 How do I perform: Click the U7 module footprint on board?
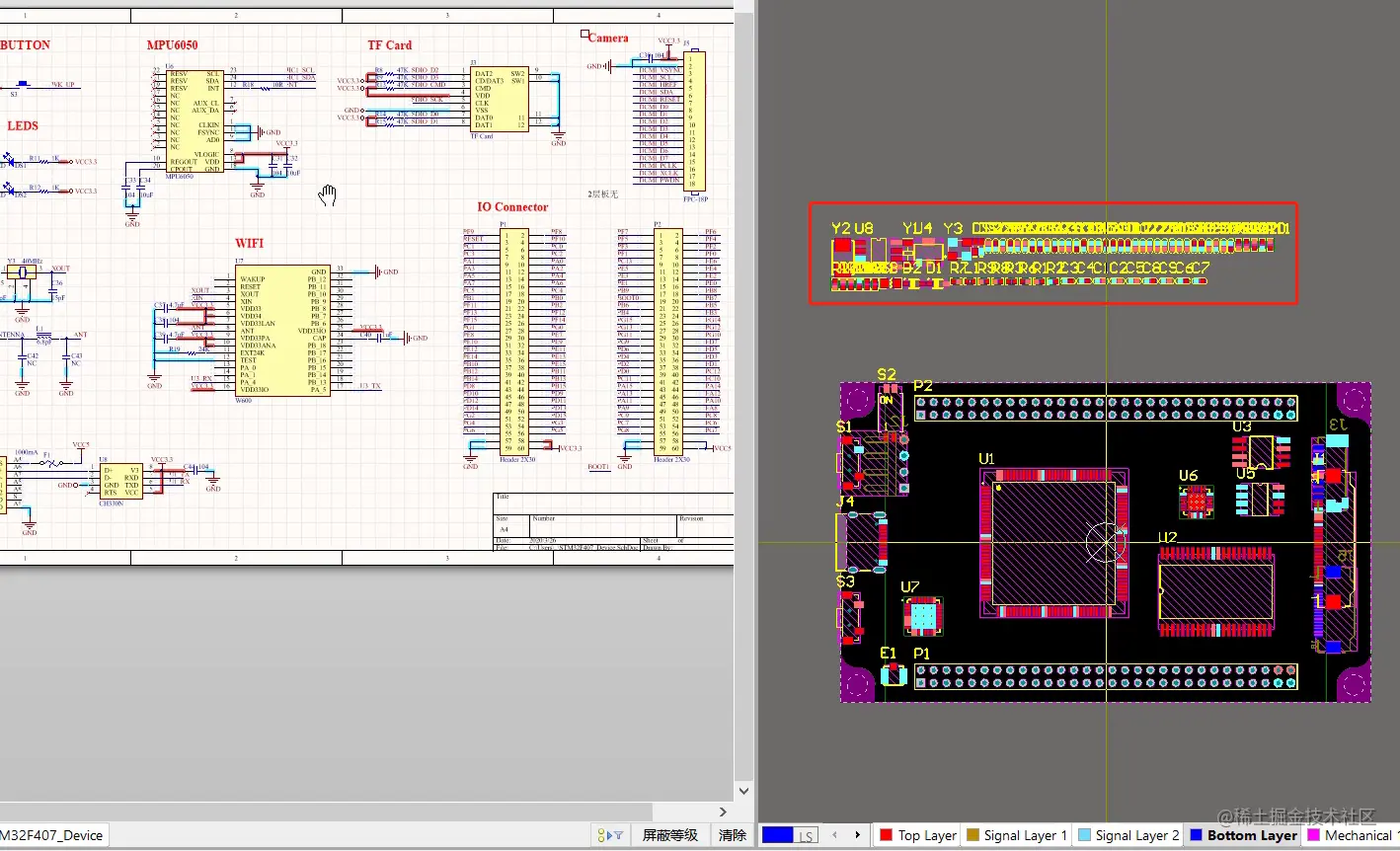click(x=922, y=617)
